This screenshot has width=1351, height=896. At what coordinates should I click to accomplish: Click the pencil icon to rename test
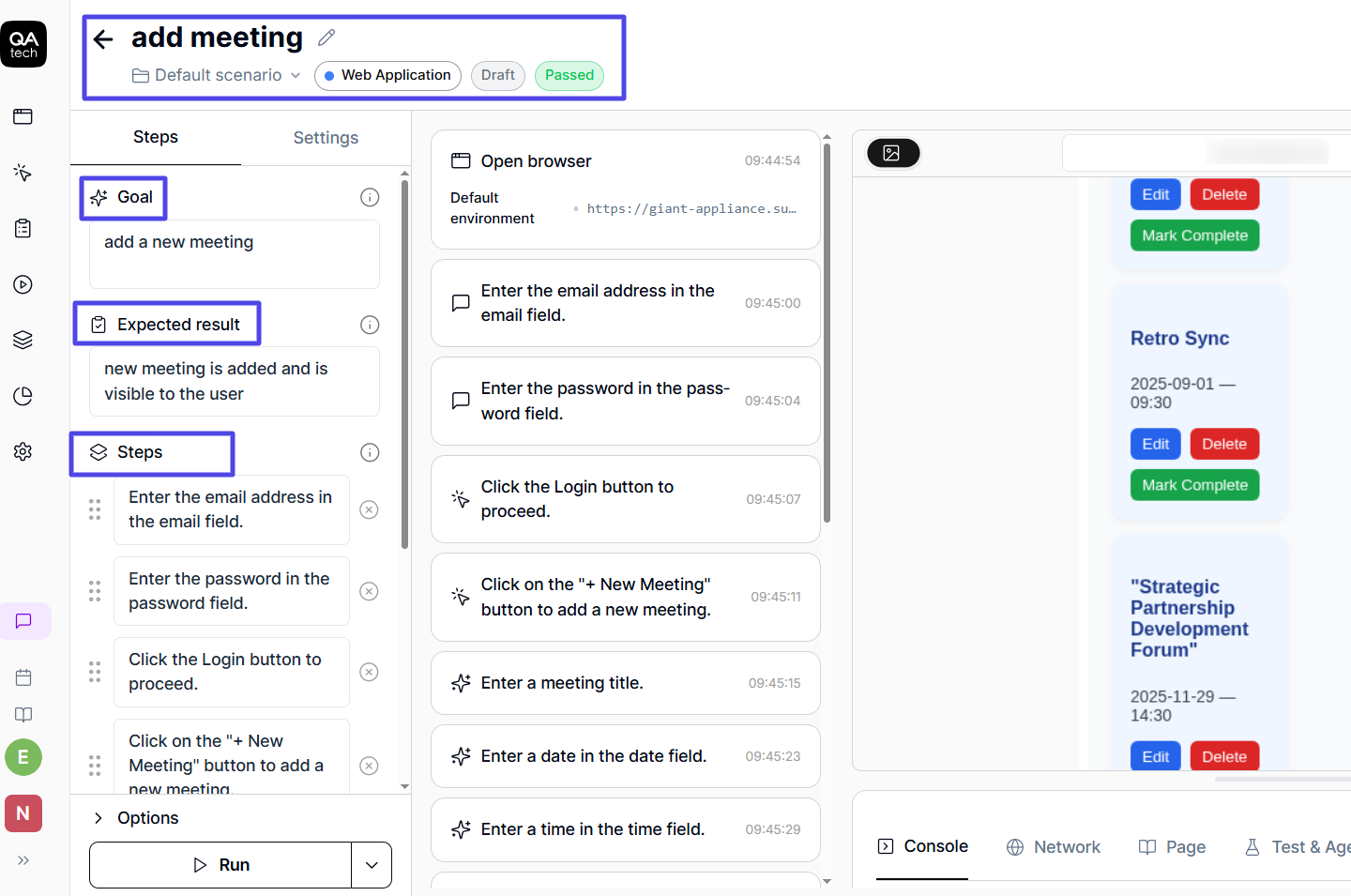pos(326,38)
